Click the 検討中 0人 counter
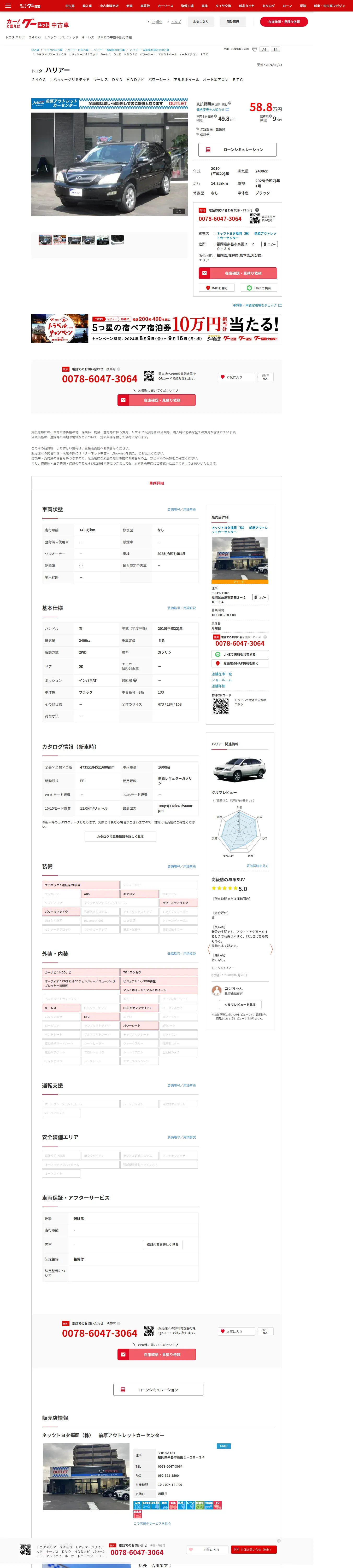Viewport: 353px width, 1568px height. click(x=265, y=377)
